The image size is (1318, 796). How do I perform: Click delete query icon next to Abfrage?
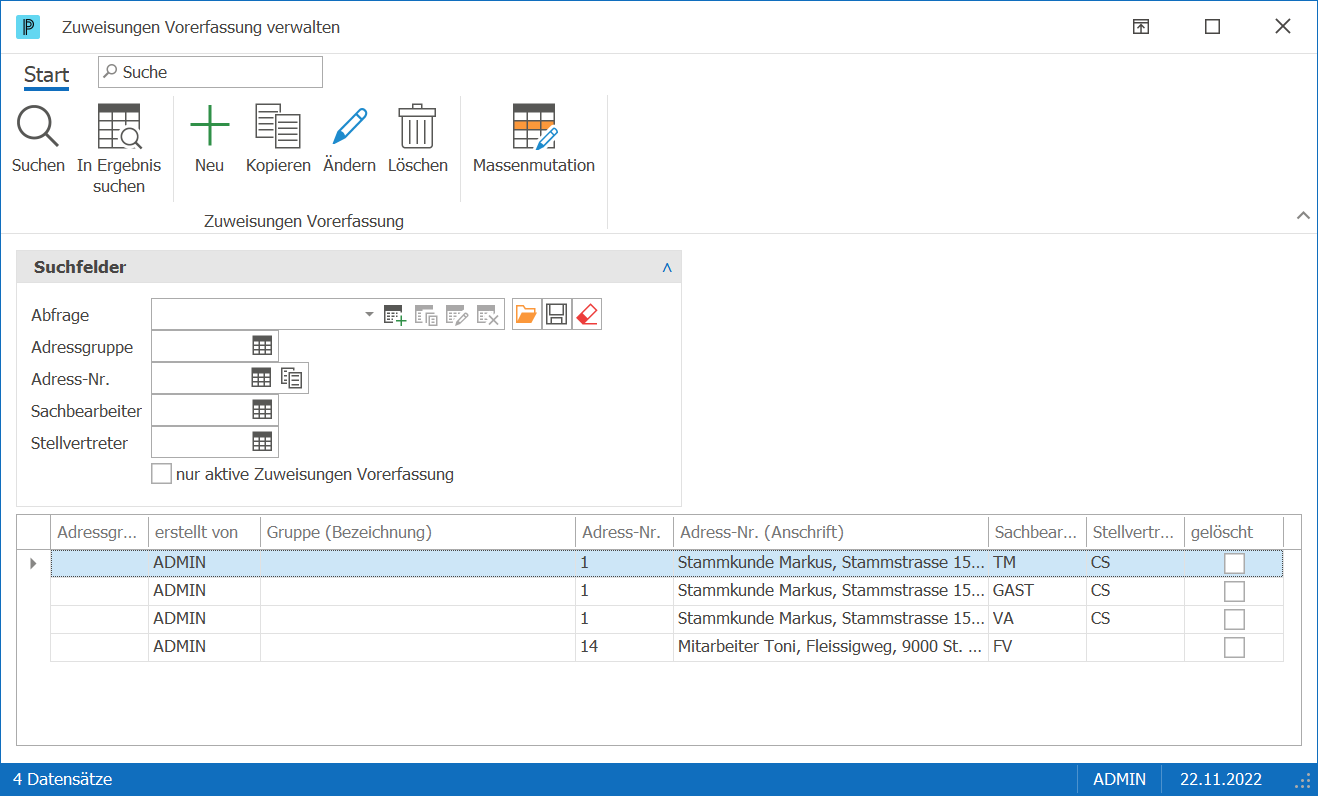(488, 315)
